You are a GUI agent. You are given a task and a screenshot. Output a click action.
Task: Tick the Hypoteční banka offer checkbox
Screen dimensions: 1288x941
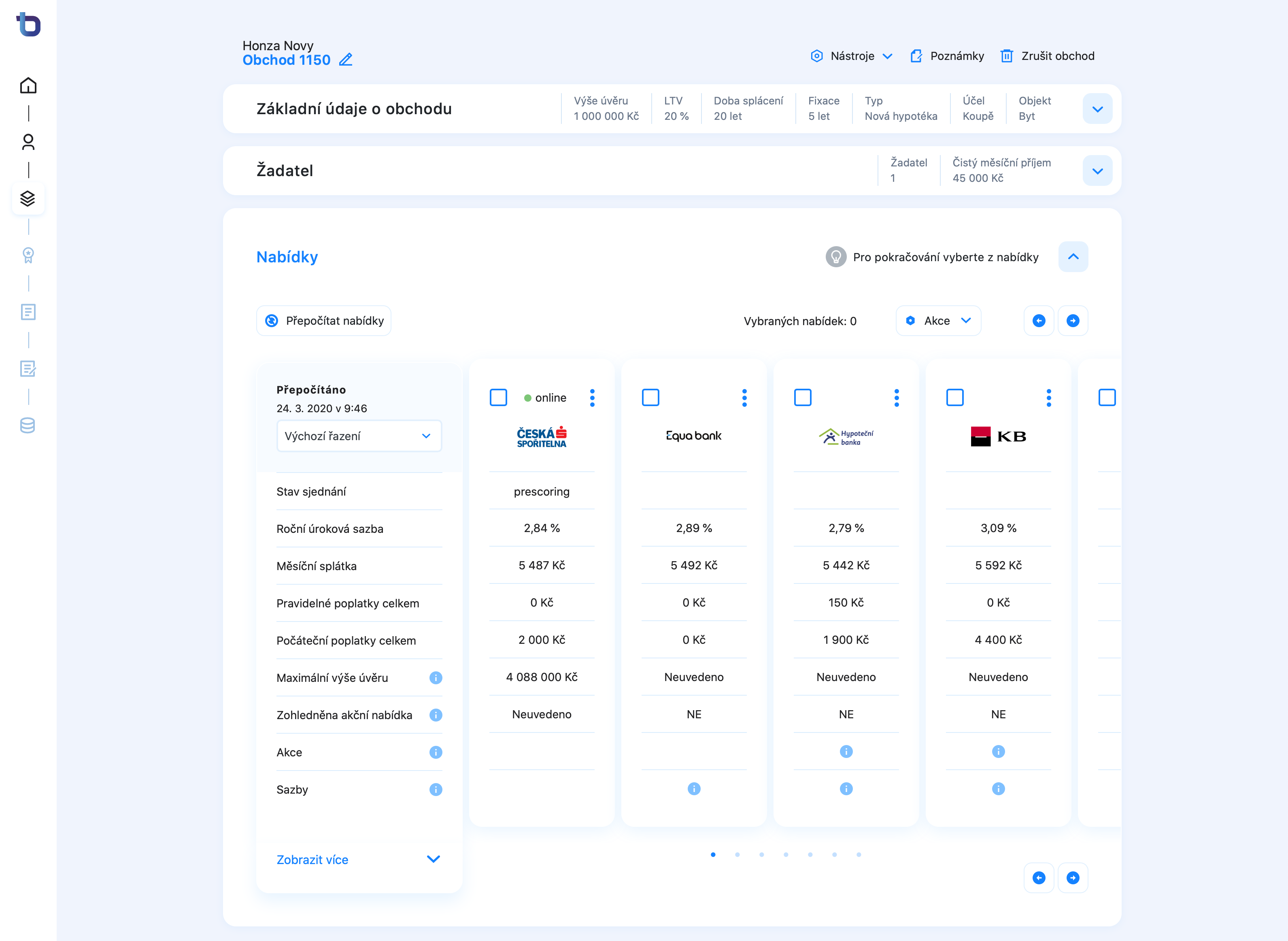pyautogui.click(x=802, y=398)
